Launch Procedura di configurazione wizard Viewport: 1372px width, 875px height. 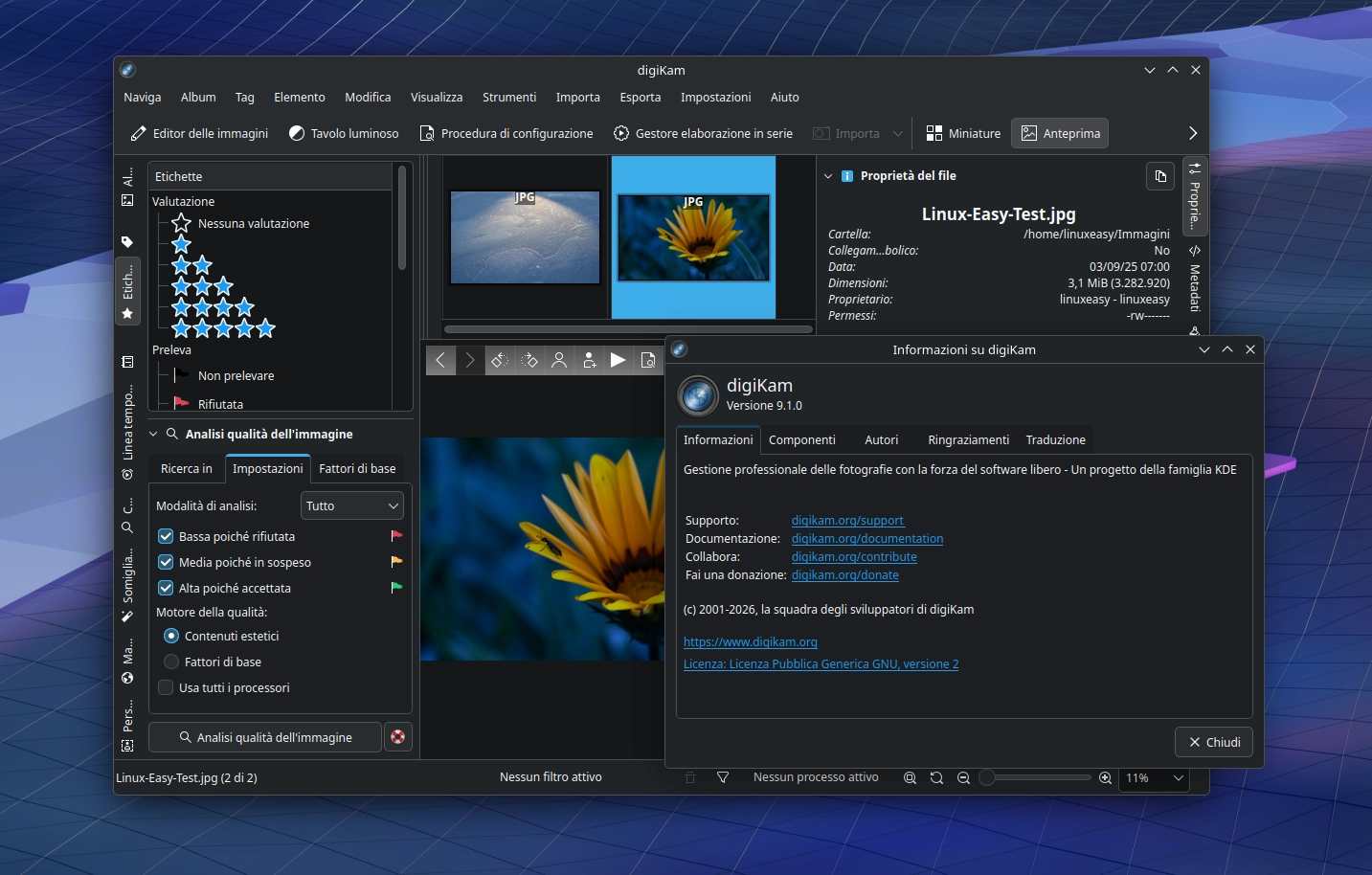pyautogui.click(x=506, y=133)
